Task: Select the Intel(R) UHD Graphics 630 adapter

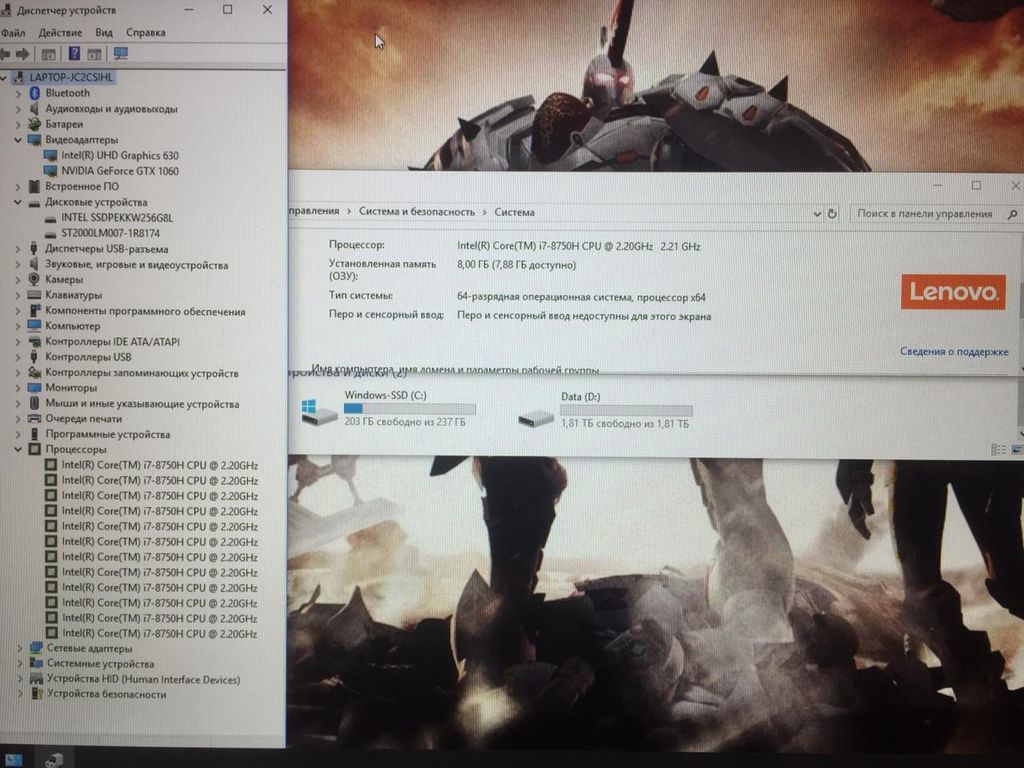Action: (120, 155)
